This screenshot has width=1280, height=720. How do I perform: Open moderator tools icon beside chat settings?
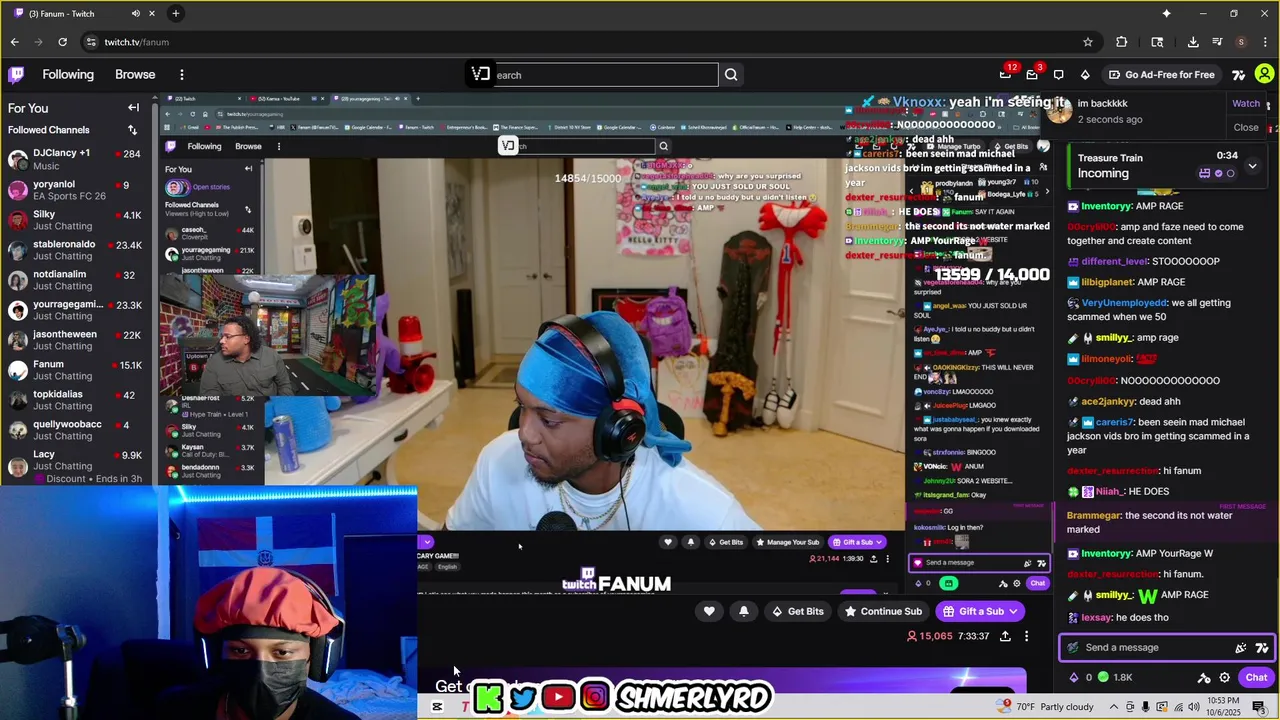click(x=1204, y=677)
